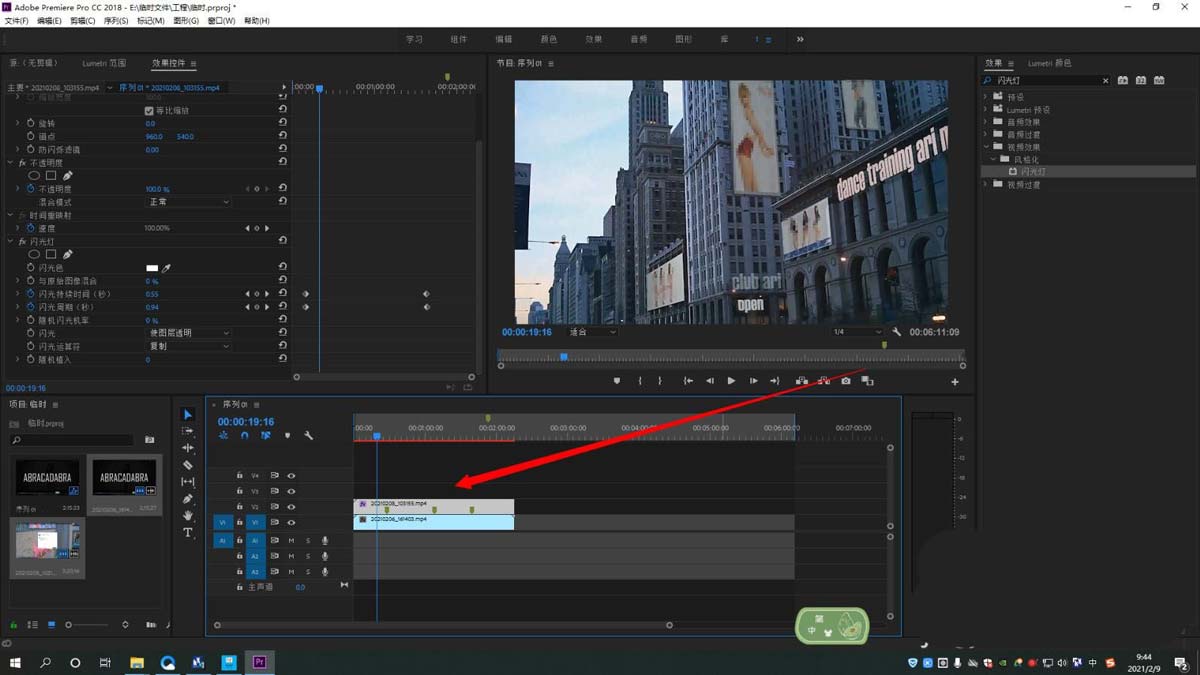
Task: Open the 适合 zoom level dropdown
Action: coord(592,332)
